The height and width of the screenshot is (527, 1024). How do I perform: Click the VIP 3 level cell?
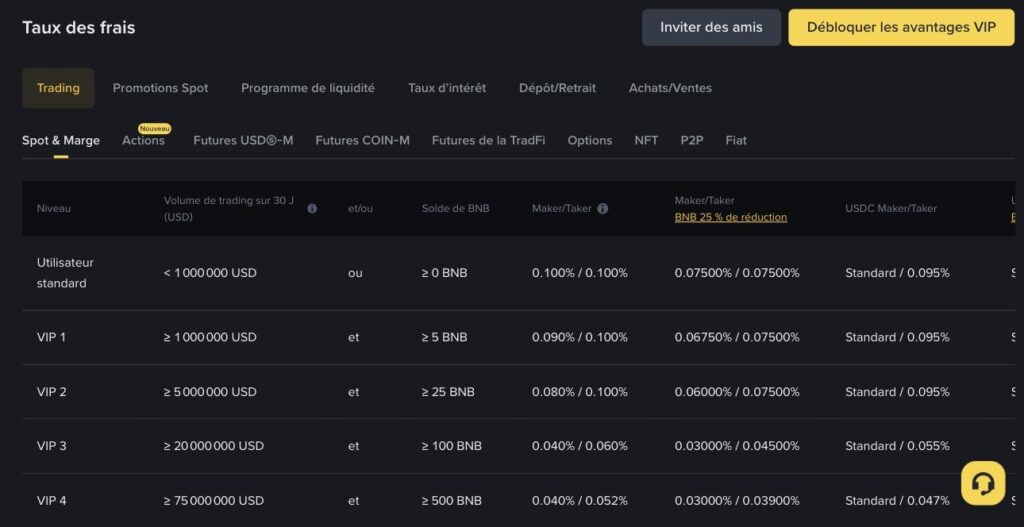coord(52,446)
